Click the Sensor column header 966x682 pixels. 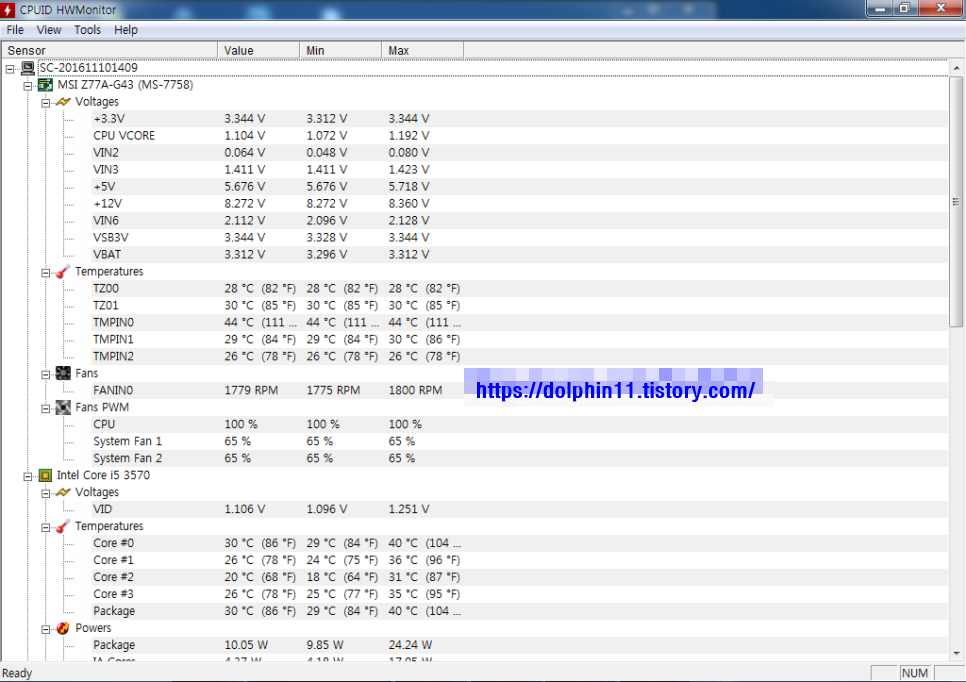110,51
